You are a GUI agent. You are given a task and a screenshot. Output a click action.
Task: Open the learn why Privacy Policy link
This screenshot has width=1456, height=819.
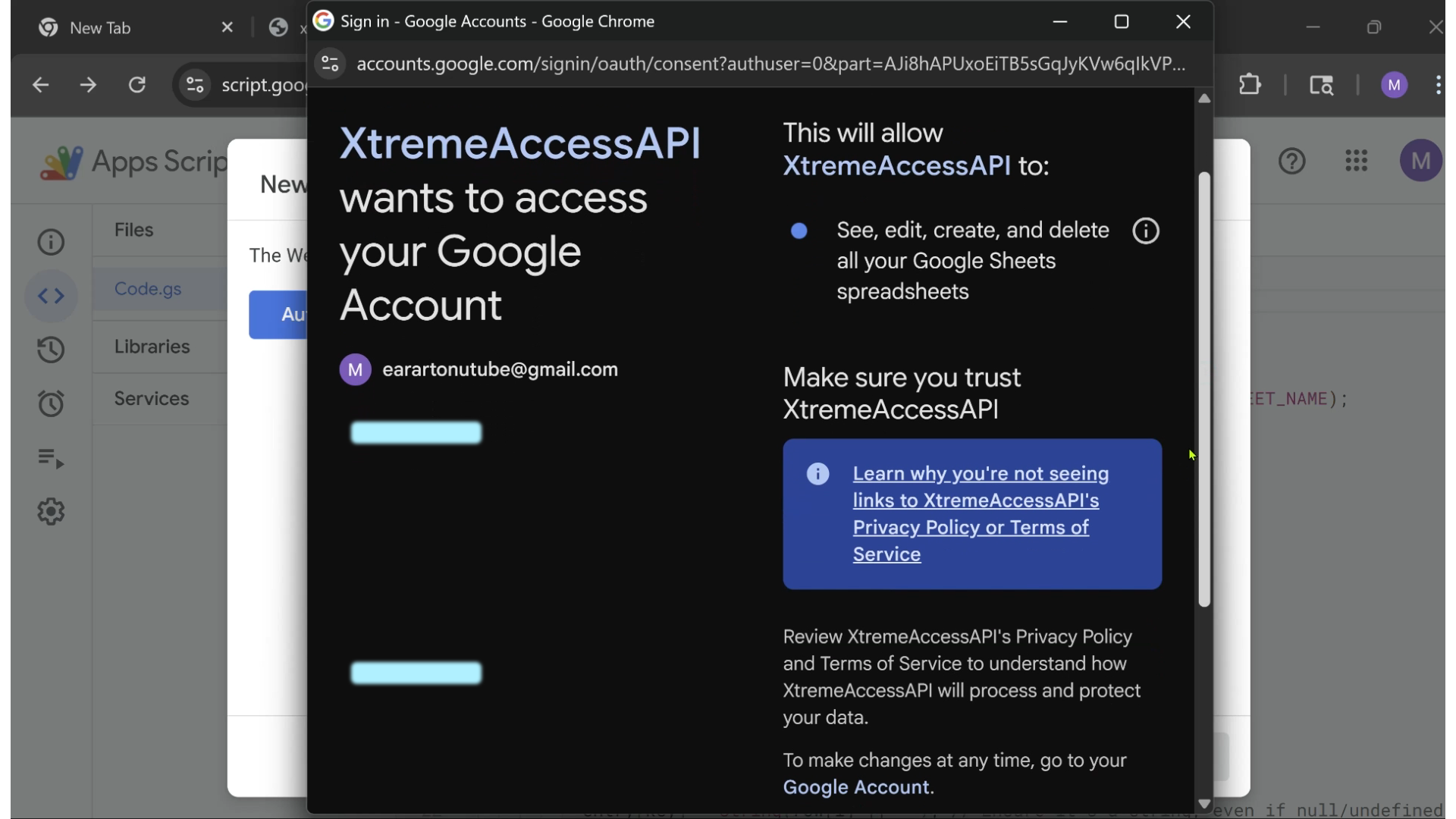pos(980,513)
